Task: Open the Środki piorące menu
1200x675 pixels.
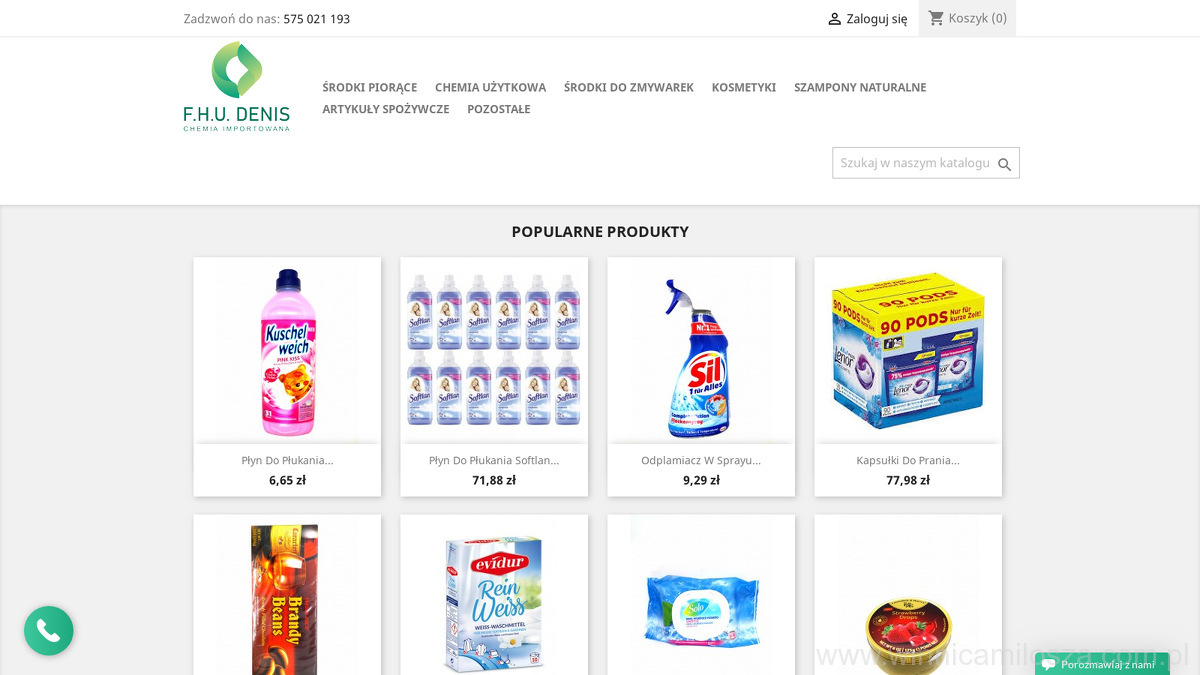Action: tap(370, 88)
